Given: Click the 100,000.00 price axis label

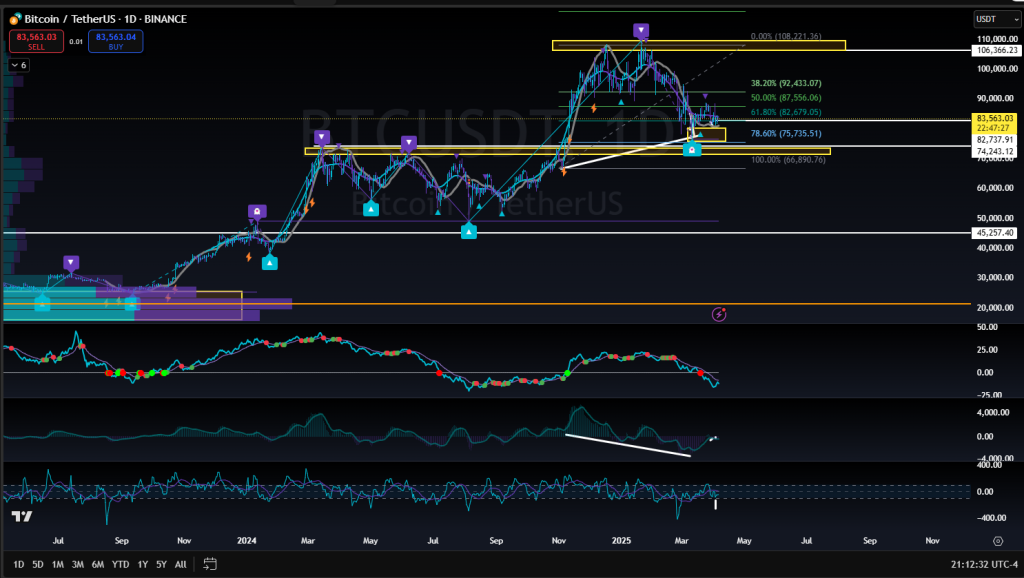Looking at the screenshot, I should 996,69.
